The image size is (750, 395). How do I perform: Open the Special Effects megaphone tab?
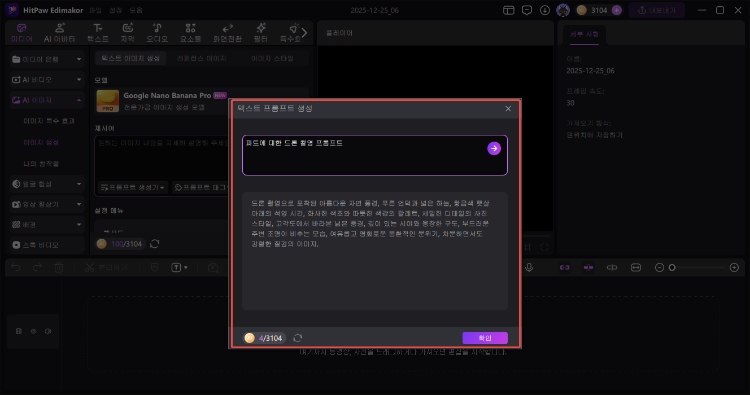(x=290, y=33)
